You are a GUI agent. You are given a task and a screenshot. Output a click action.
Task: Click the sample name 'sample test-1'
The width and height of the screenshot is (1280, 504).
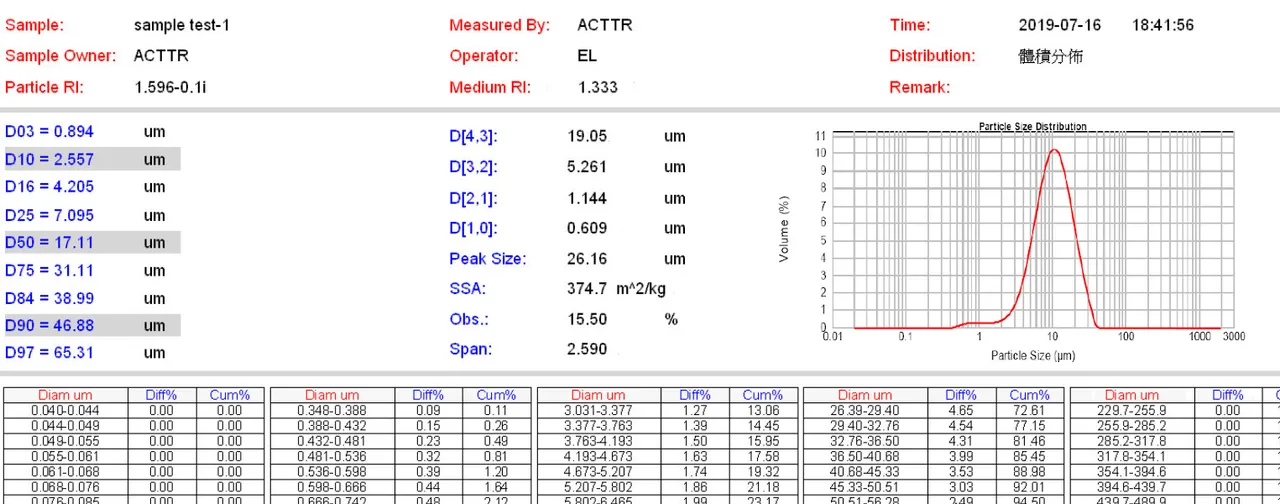click(x=182, y=25)
